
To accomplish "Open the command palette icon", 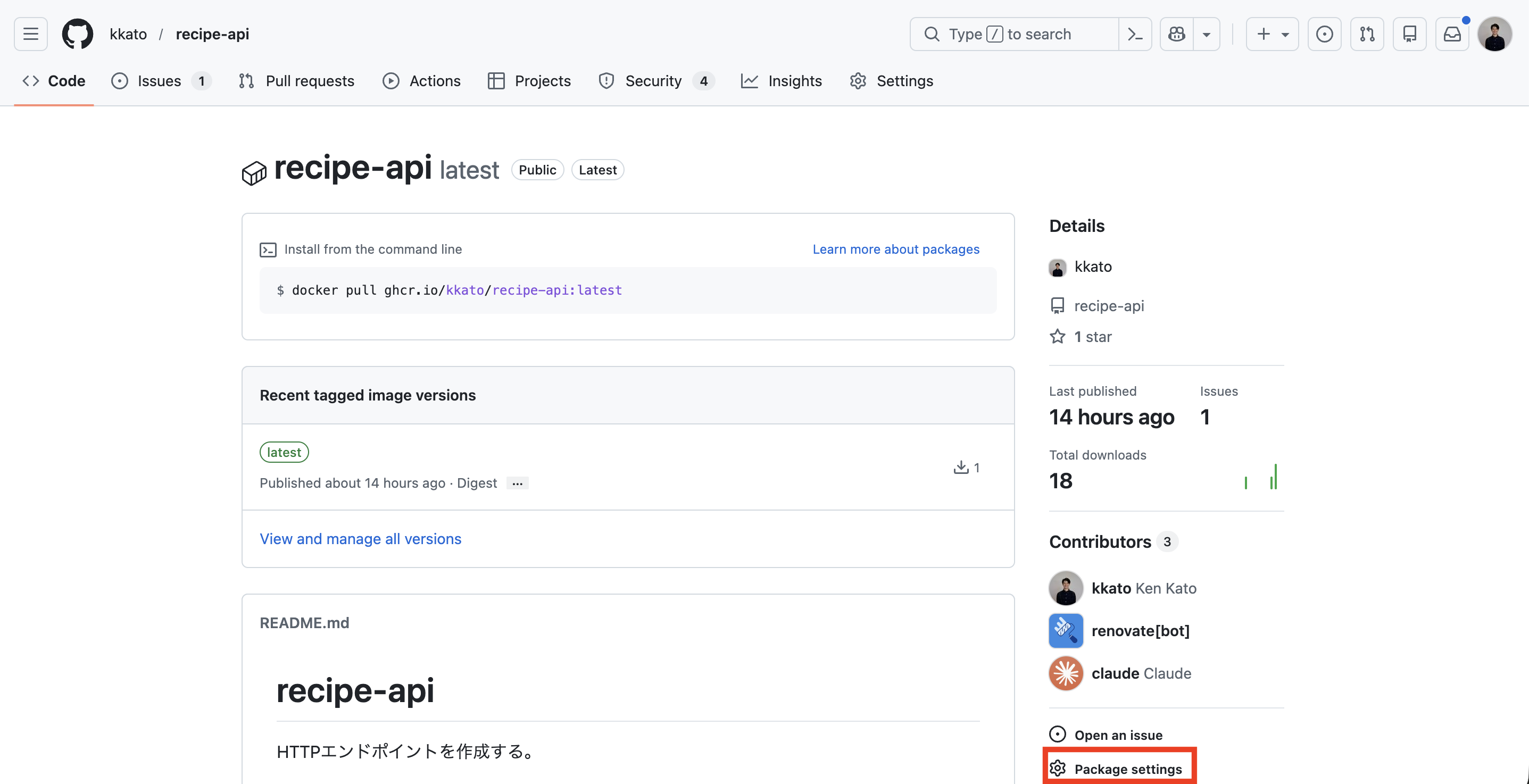I will (x=1135, y=34).
